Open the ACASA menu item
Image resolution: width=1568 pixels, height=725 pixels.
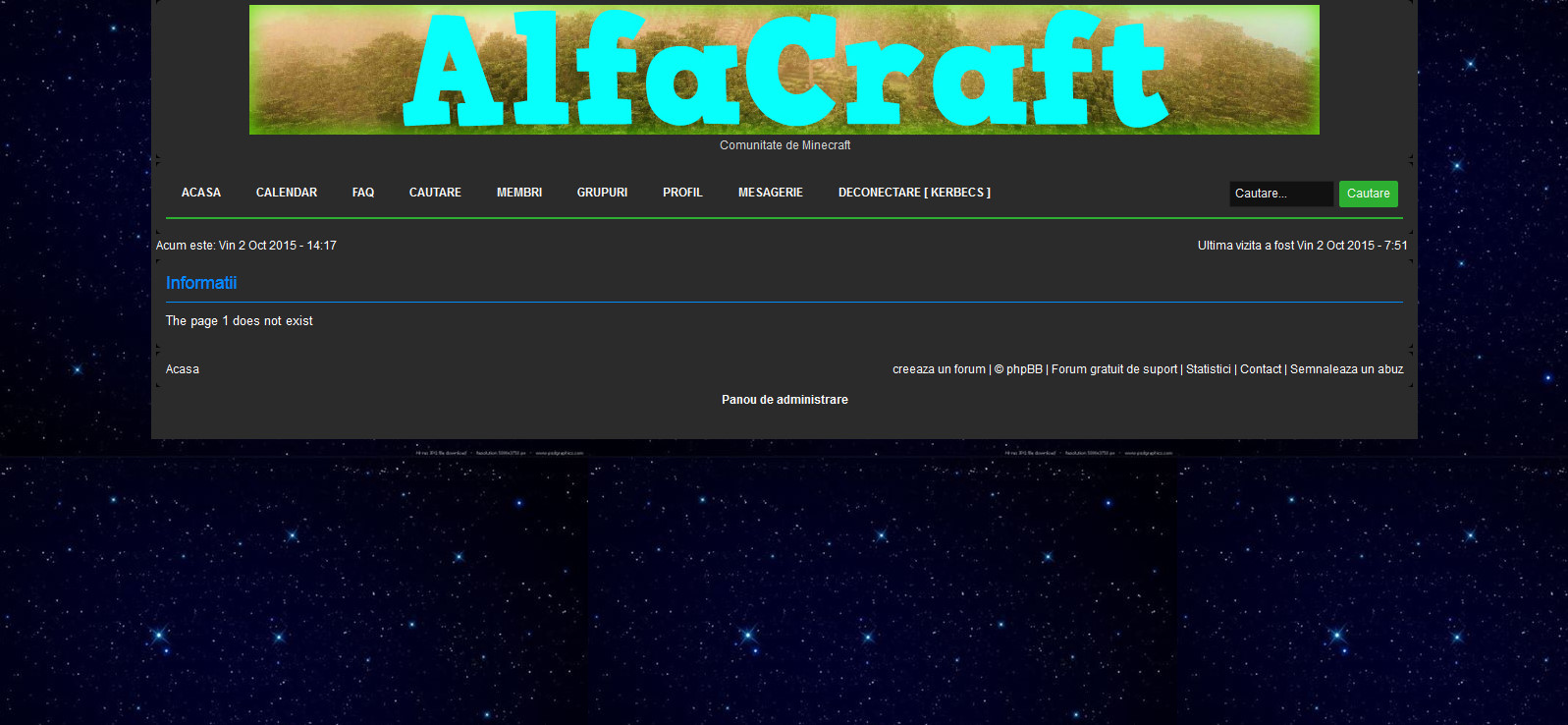pyautogui.click(x=201, y=193)
